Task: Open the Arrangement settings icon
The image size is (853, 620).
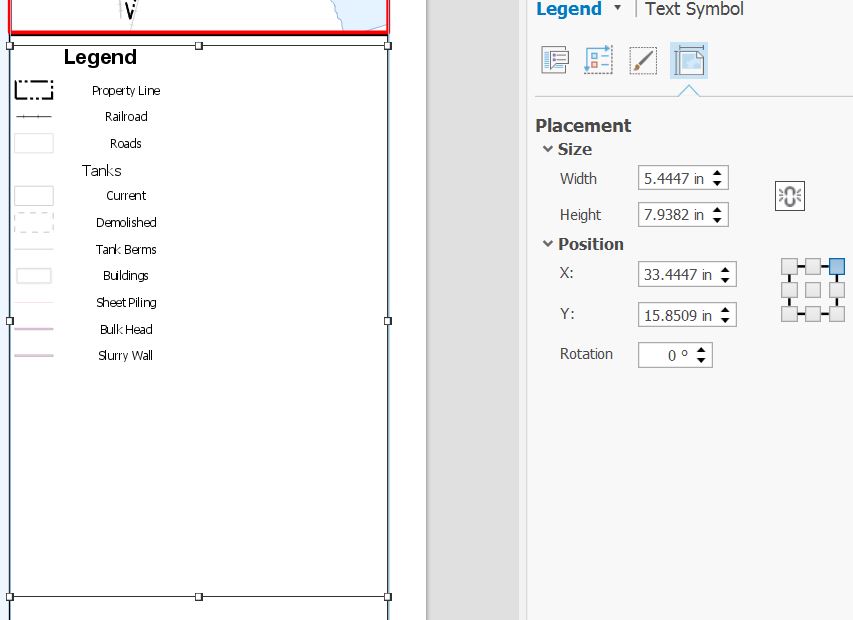Action: (x=598, y=59)
